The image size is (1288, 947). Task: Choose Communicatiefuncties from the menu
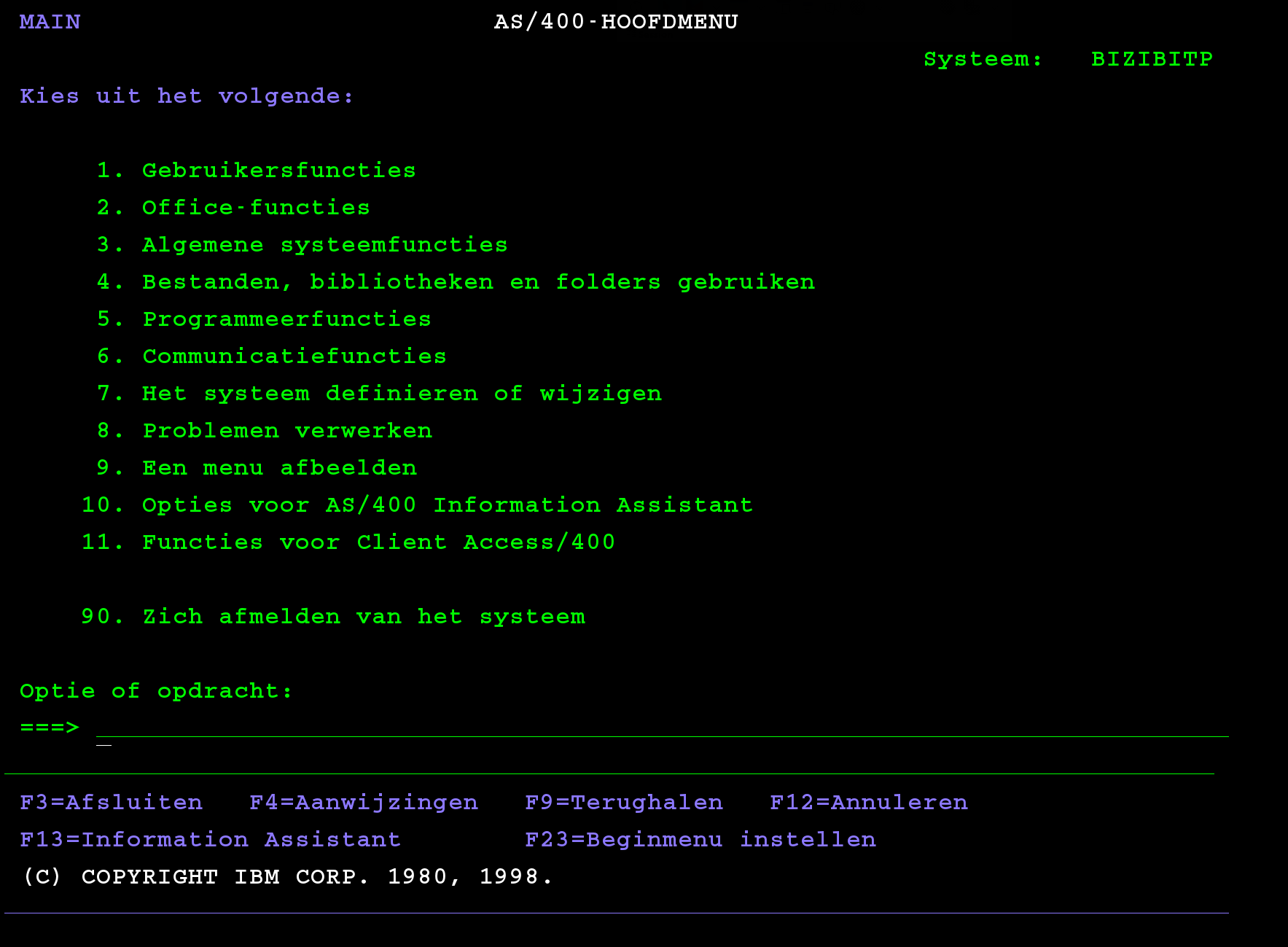[x=294, y=356]
